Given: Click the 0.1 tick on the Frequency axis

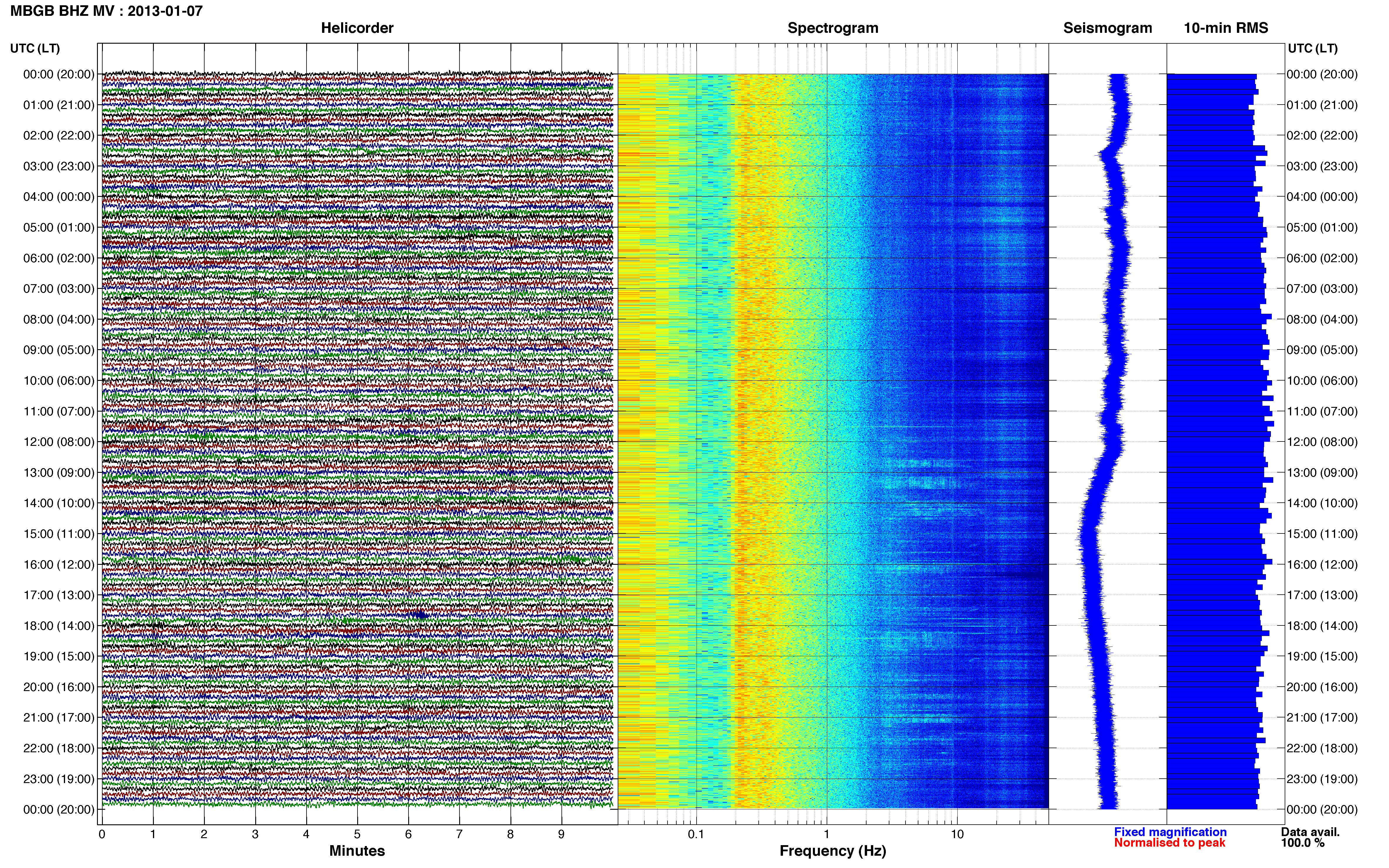Looking at the screenshot, I should click(696, 834).
